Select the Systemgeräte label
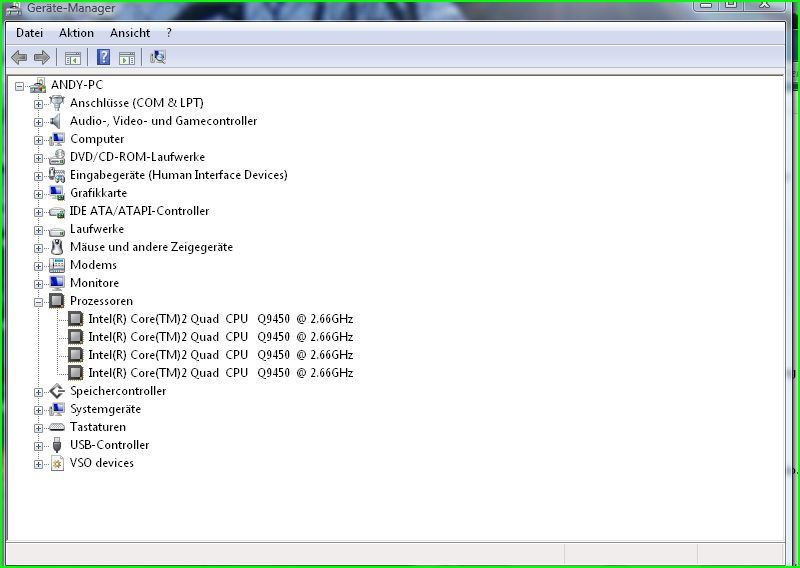The image size is (800, 568). [105, 409]
